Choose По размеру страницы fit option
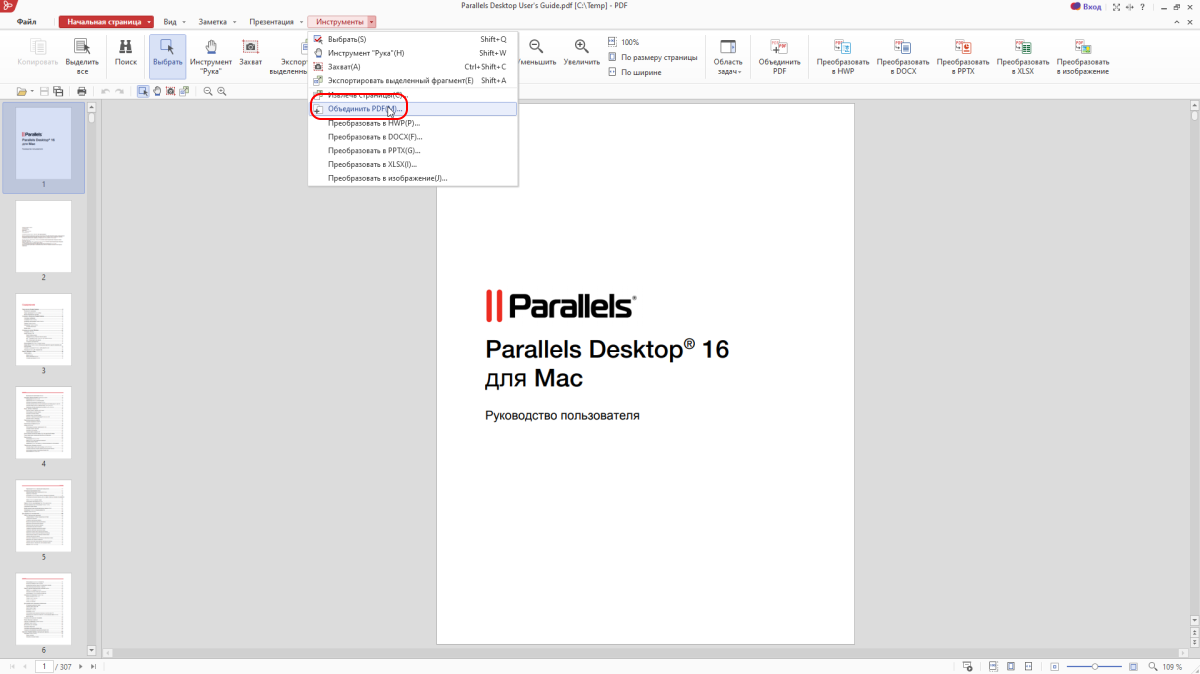The image size is (1200, 674). click(x=652, y=57)
